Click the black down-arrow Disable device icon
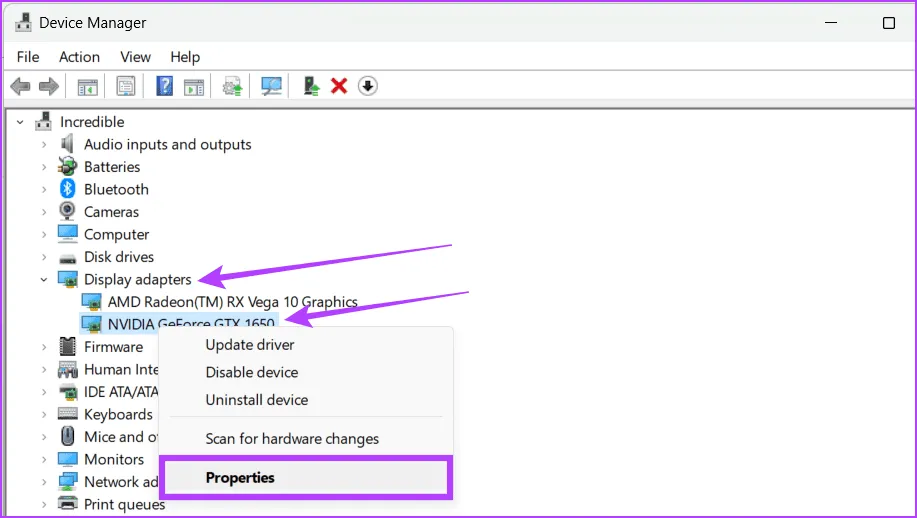This screenshot has height=518, width=917. point(368,87)
